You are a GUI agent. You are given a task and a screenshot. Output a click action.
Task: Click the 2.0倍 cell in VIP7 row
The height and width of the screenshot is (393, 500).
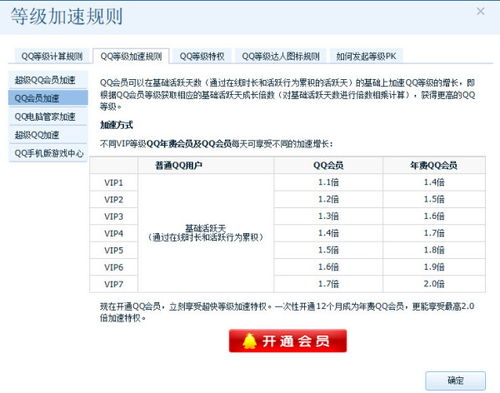pyautogui.click(x=434, y=284)
